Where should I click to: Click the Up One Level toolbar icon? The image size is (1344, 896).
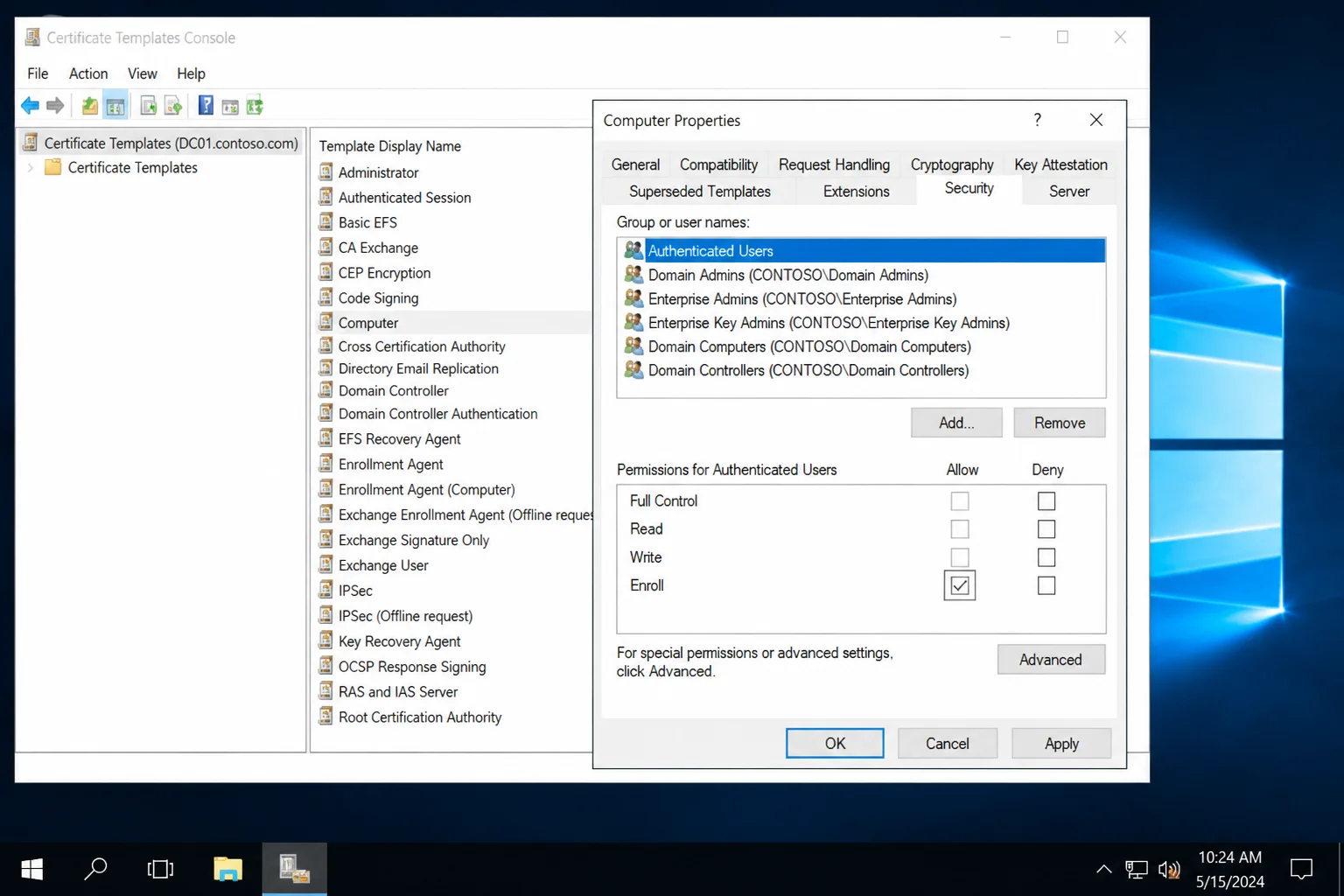[x=89, y=106]
